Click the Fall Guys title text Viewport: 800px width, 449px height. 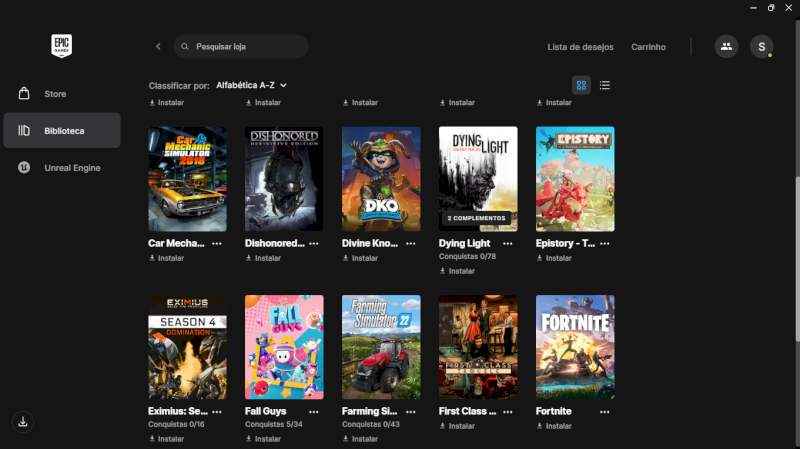[265, 411]
